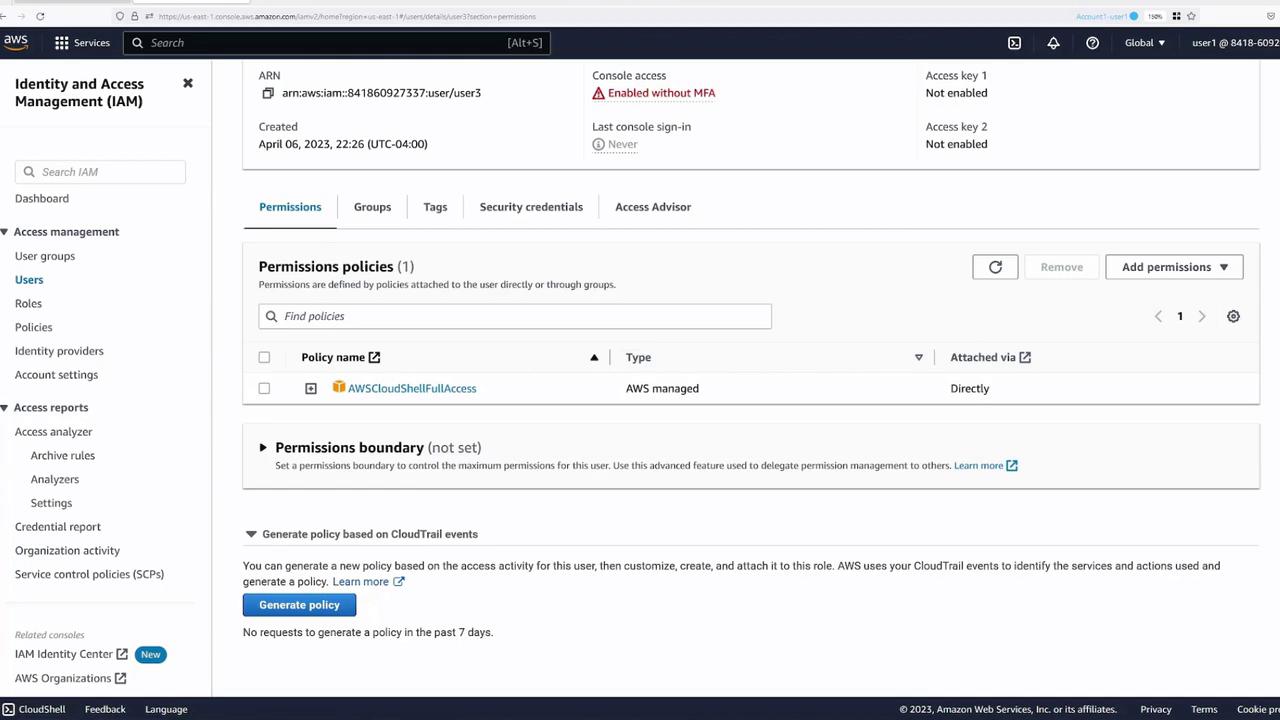Click the external link icon beside Policy name
The height and width of the screenshot is (720, 1280).
click(x=374, y=357)
